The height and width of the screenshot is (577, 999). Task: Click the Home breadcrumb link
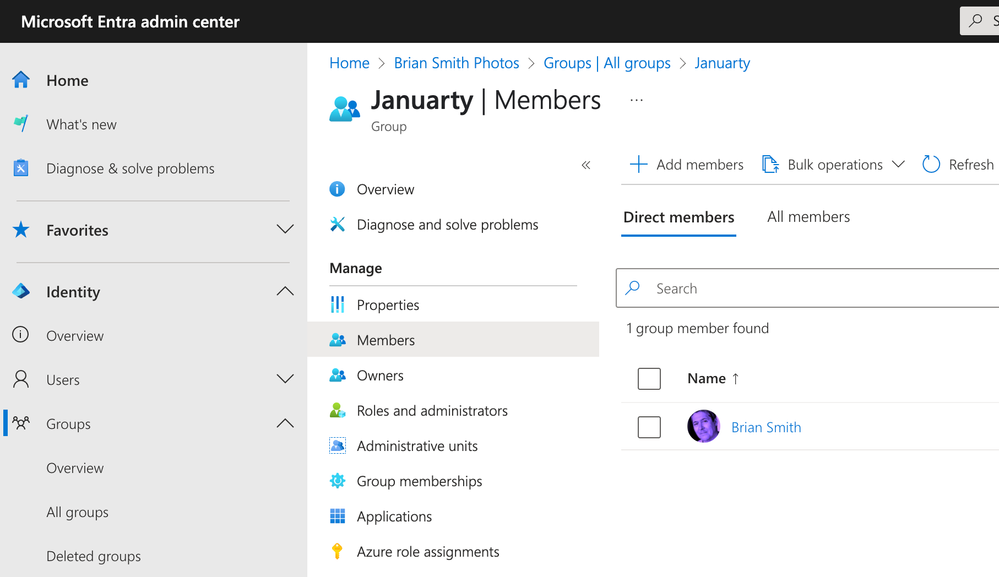(349, 63)
